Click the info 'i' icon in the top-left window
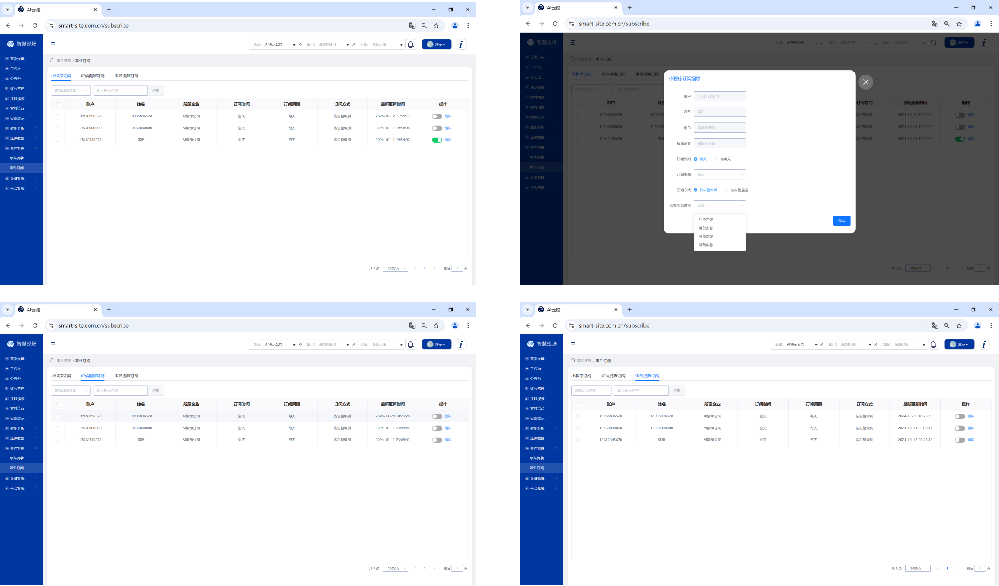Screen dimensions: 999x586 [460, 44]
